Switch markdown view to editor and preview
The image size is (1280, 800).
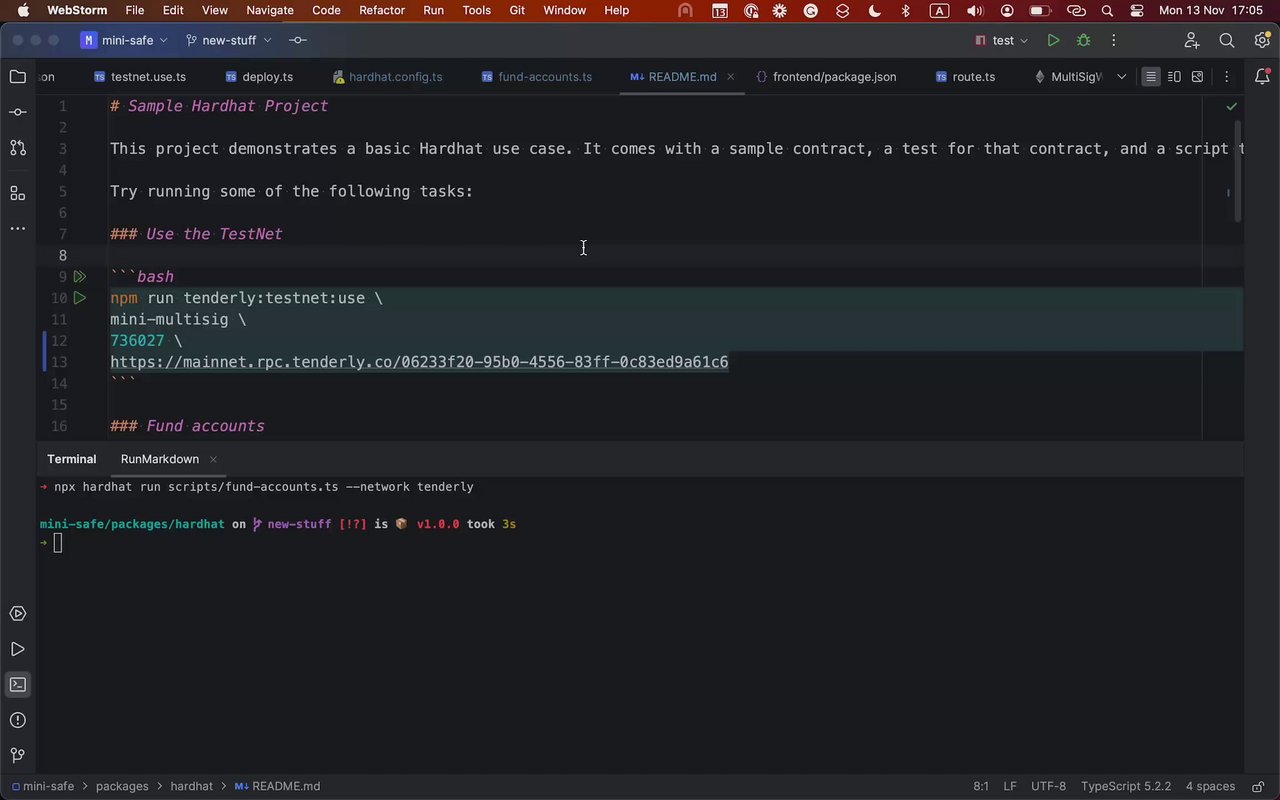pos(1174,77)
